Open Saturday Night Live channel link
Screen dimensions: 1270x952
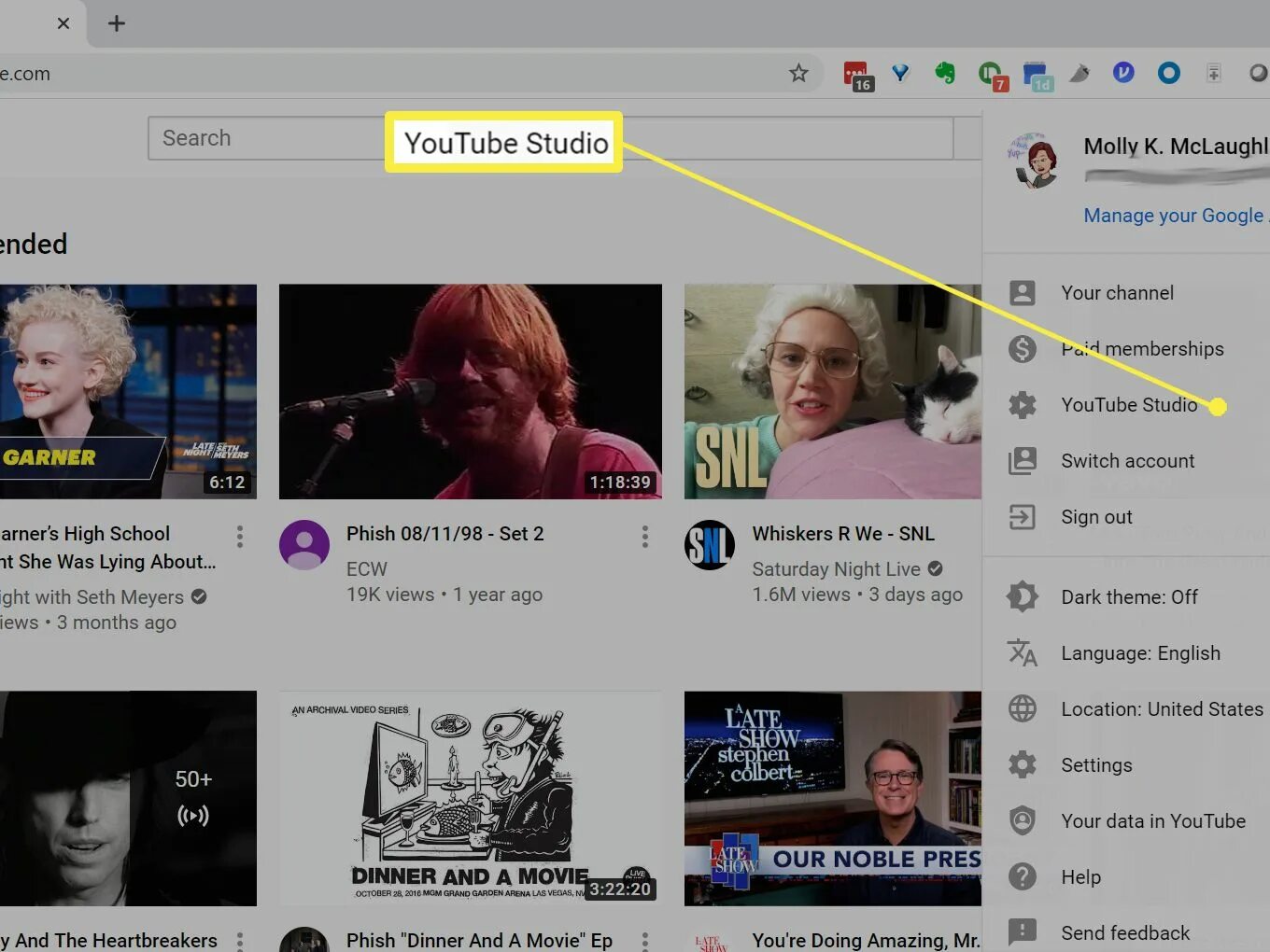click(836, 568)
